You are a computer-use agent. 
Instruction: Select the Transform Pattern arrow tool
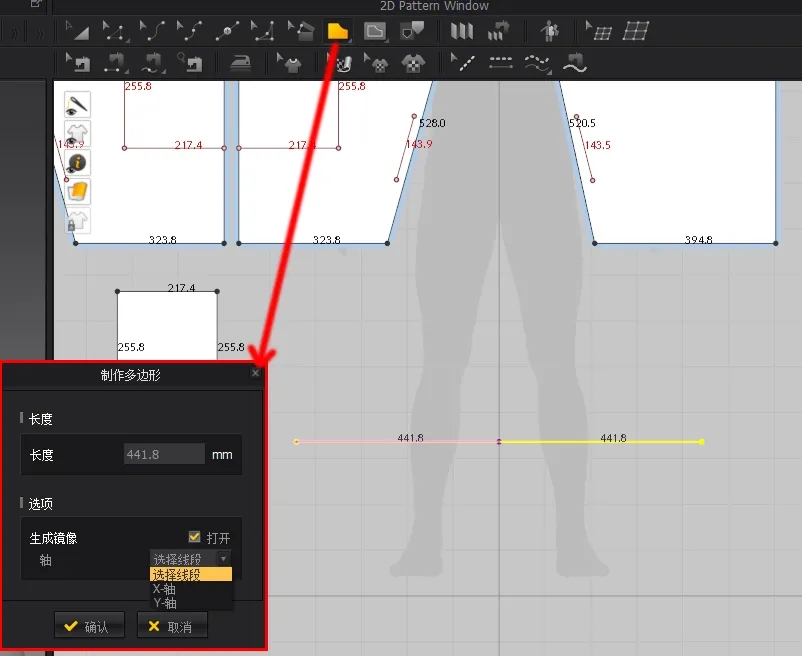pos(77,31)
